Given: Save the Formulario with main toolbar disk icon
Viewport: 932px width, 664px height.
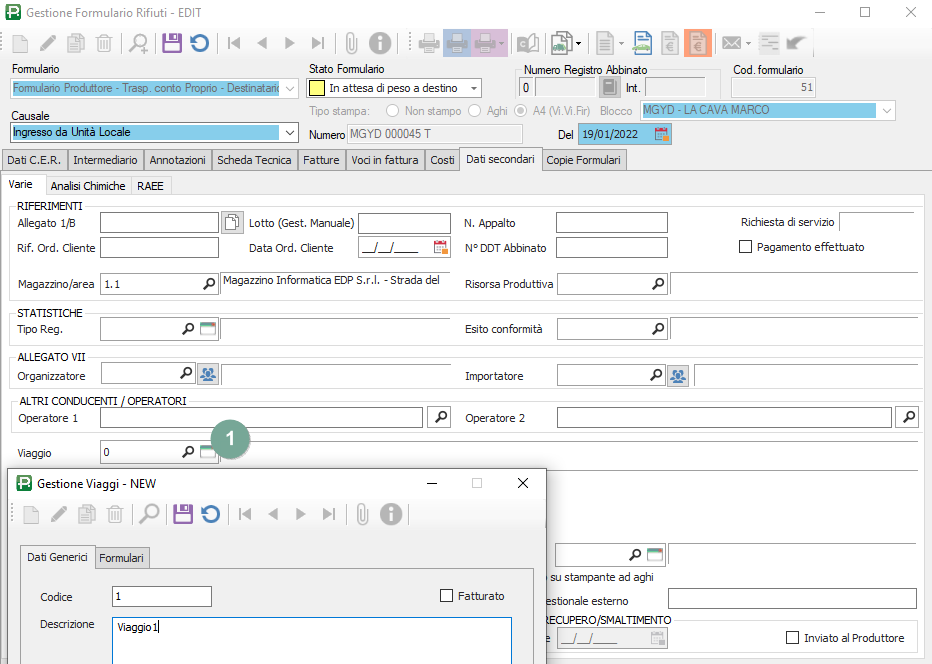Looking at the screenshot, I should [x=171, y=43].
